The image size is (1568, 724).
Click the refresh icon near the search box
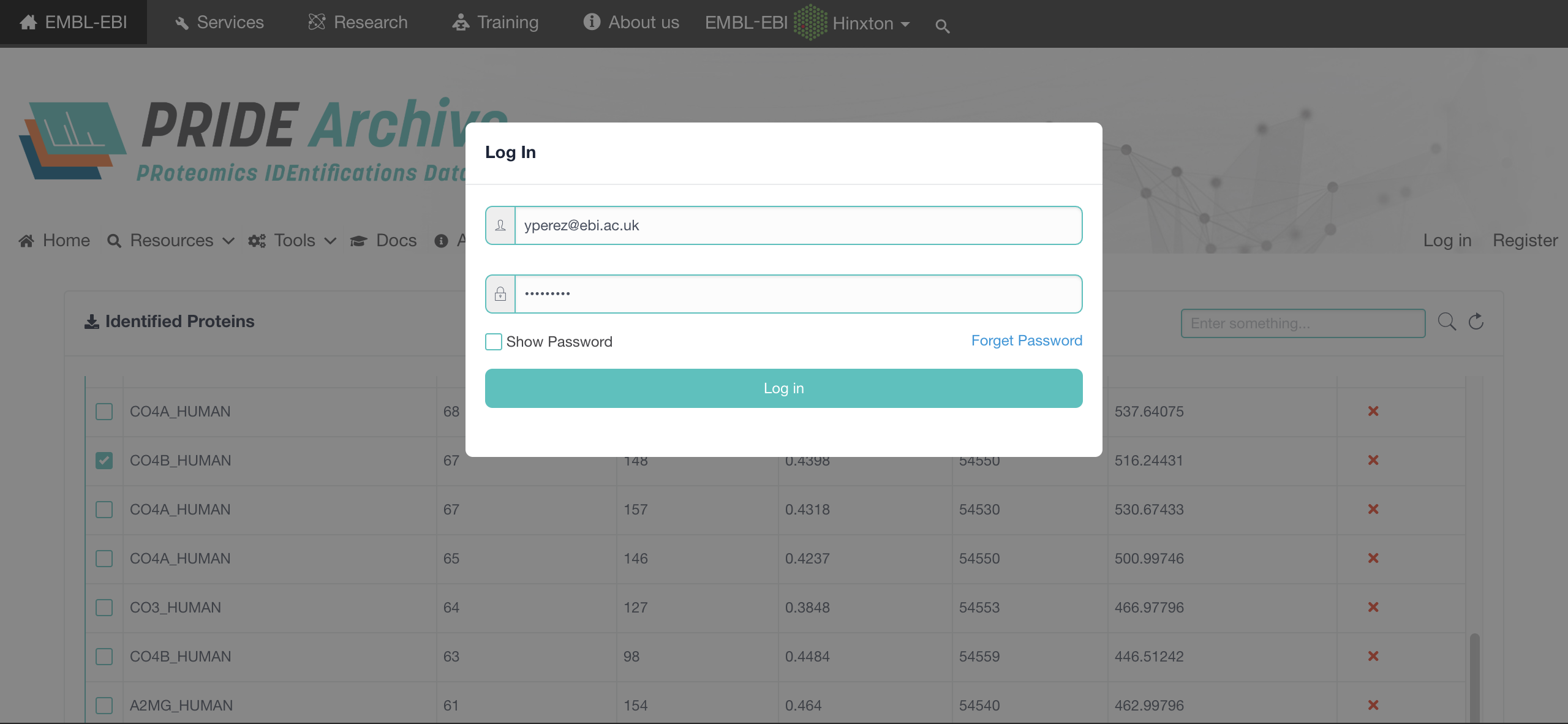(1476, 322)
